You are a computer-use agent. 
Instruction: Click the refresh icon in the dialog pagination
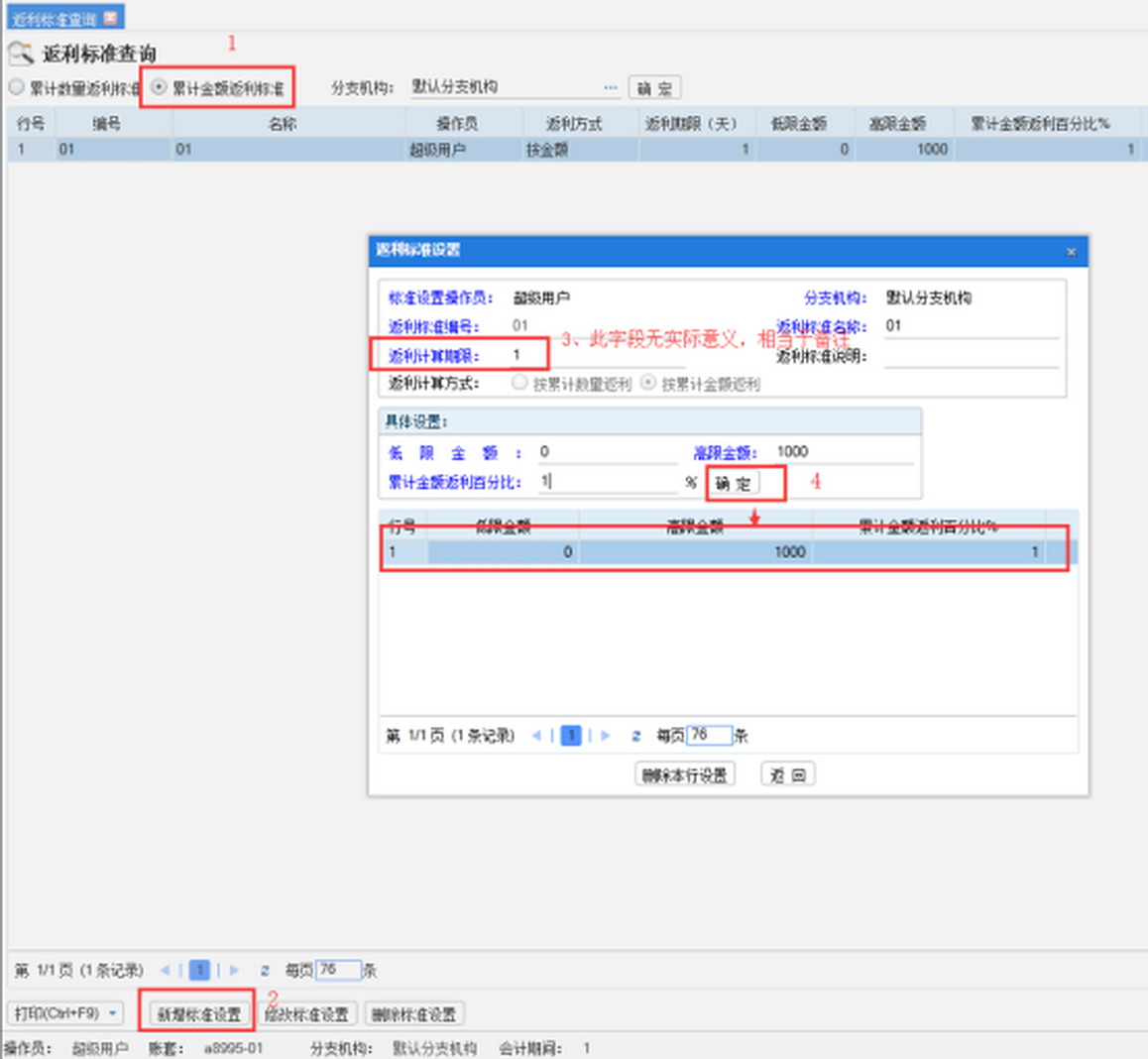pos(635,736)
